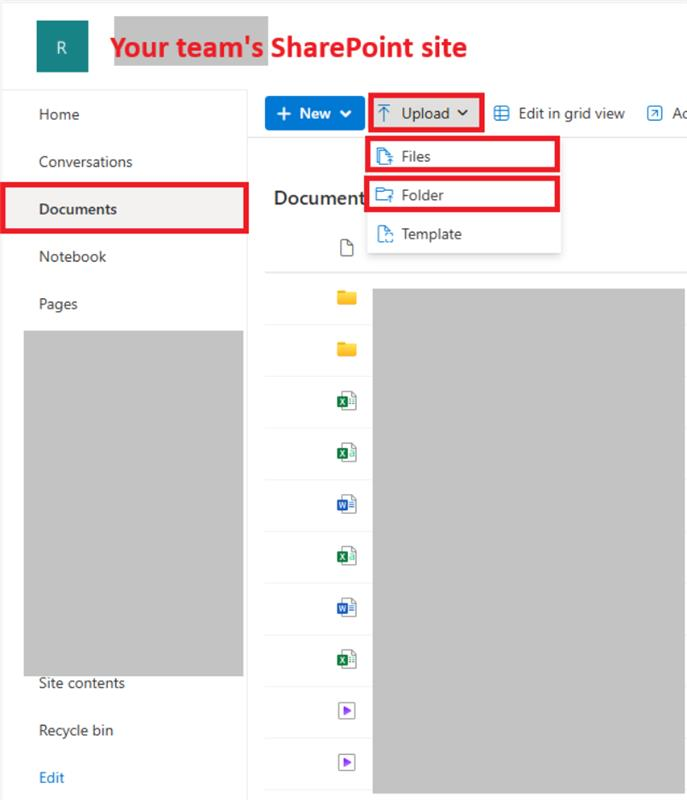Go to Conversations in the sidebar
This screenshot has height=800, width=687.
[86, 162]
